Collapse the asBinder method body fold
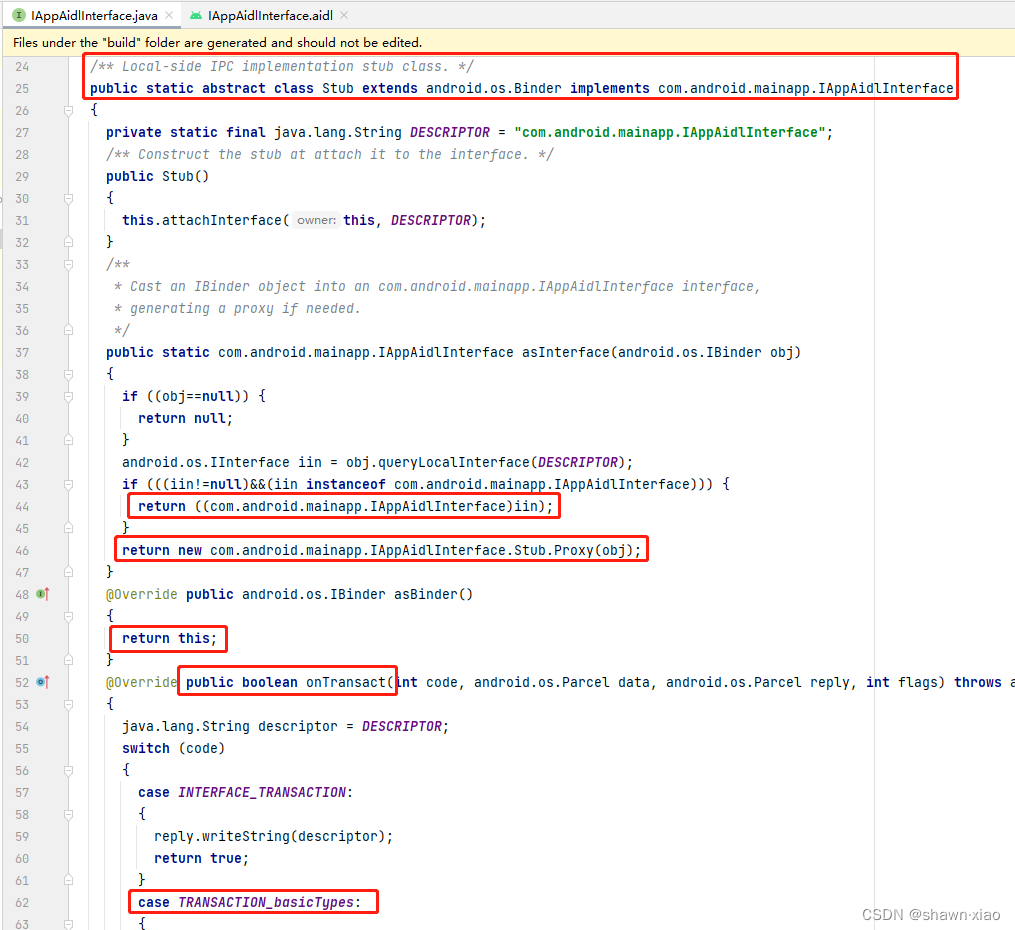This screenshot has width=1015, height=930. [68, 616]
